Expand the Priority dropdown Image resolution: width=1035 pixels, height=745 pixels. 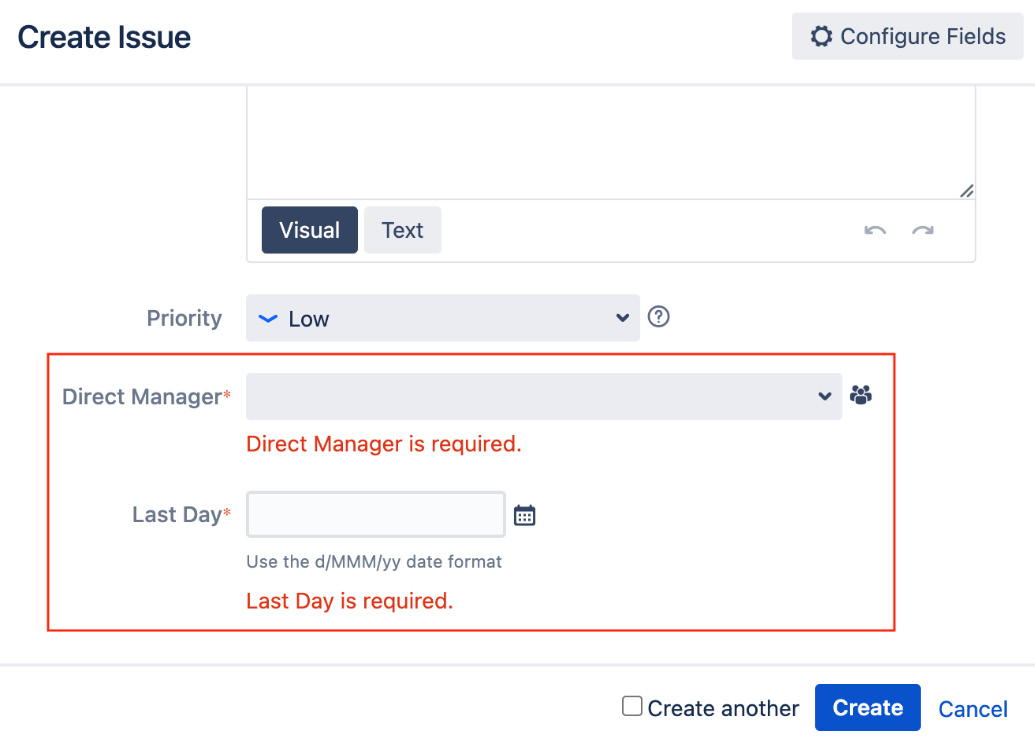point(622,318)
